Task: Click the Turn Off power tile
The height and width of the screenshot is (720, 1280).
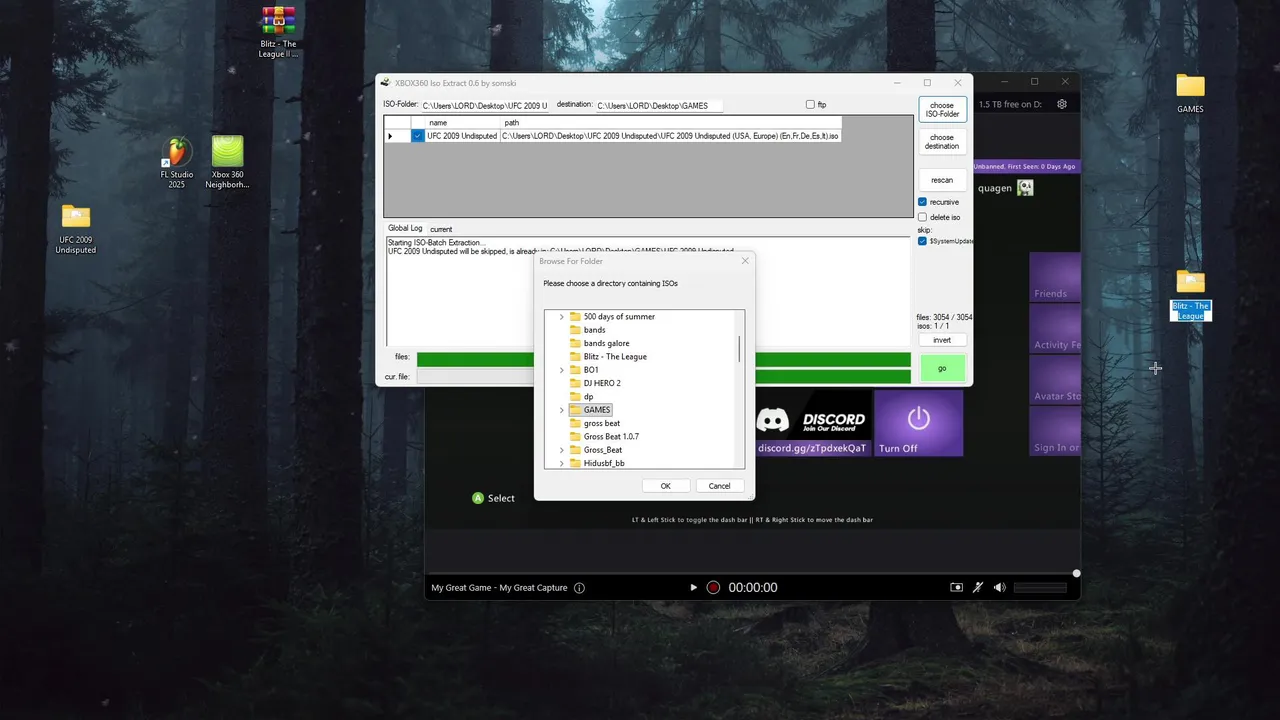Action: (919, 422)
